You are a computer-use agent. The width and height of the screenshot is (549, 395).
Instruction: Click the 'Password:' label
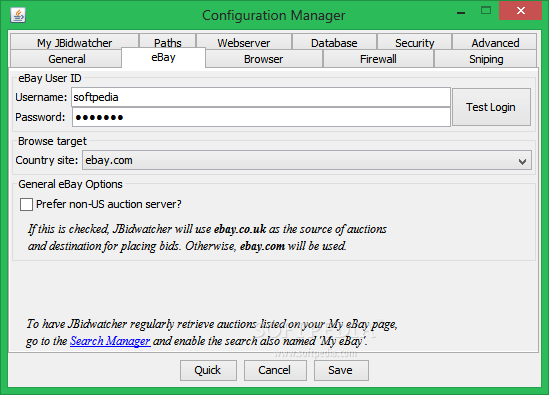pos(40,117)
